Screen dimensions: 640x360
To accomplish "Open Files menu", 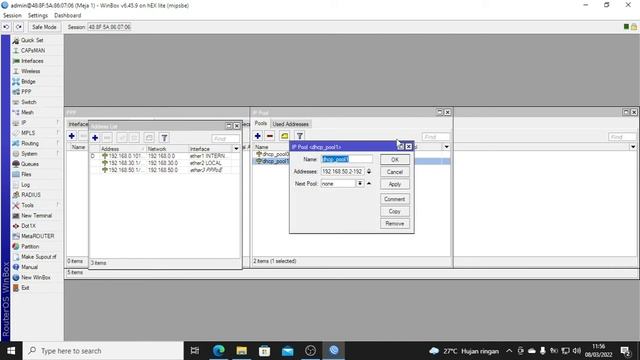I will coord(26,174).
